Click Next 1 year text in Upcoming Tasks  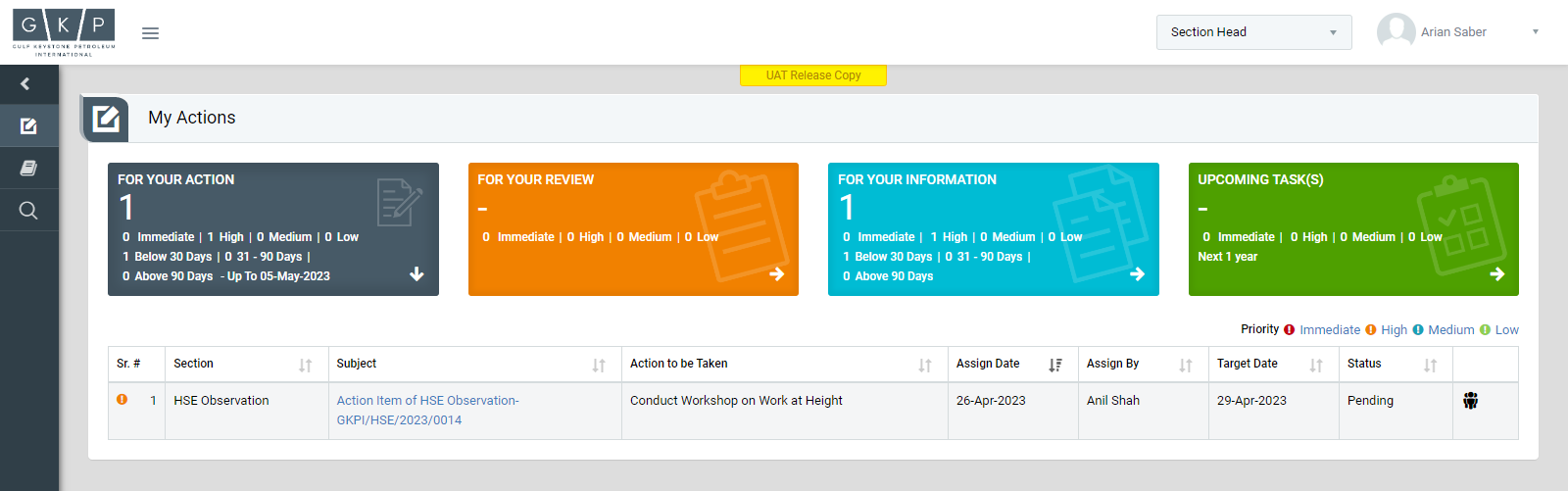tap(1227, 257)
